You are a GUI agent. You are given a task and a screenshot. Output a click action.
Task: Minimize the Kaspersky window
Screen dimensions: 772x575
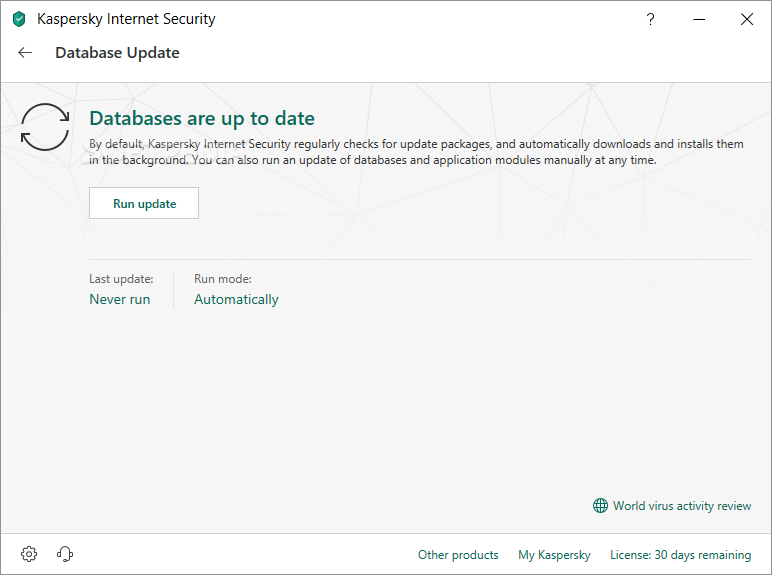[699, 20]
